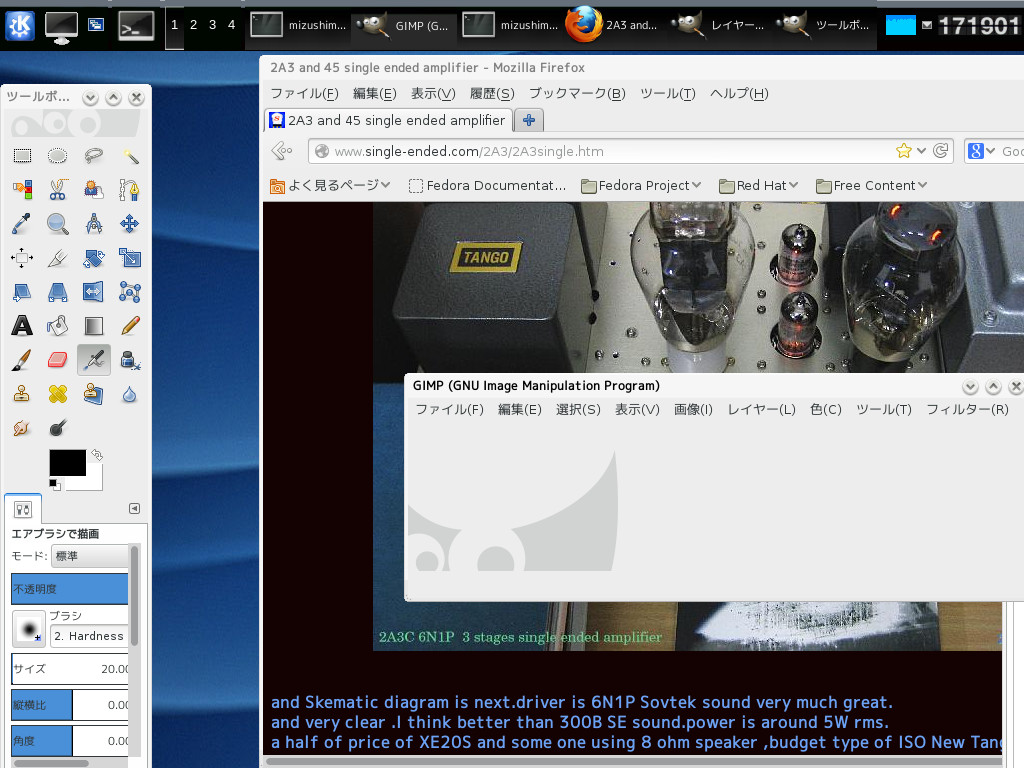Select the Move tool
1024x768 pixels.
coord(130,223)
